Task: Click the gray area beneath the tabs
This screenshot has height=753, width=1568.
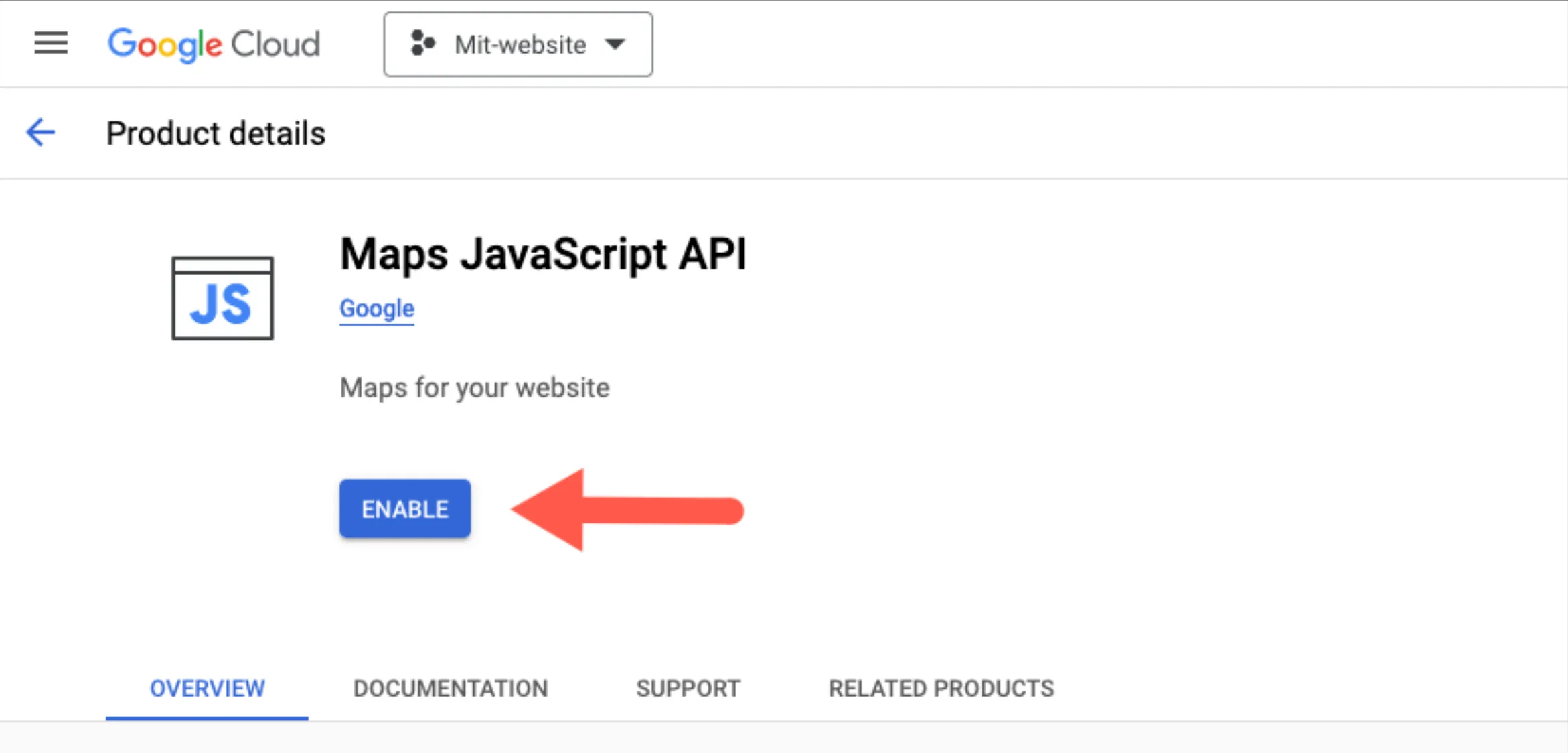Action: [x=783, y=738]
